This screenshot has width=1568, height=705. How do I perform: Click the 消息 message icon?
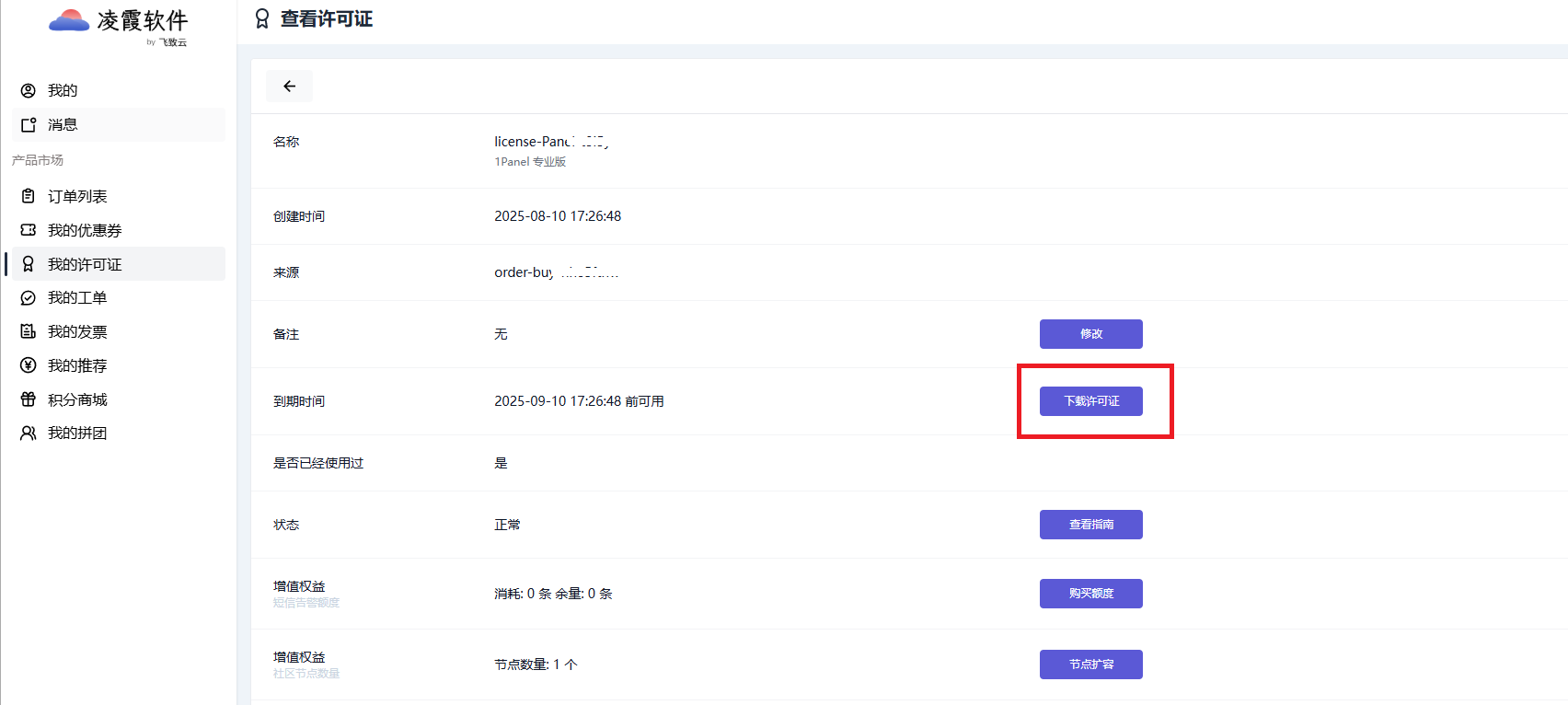tap(29, 125)
